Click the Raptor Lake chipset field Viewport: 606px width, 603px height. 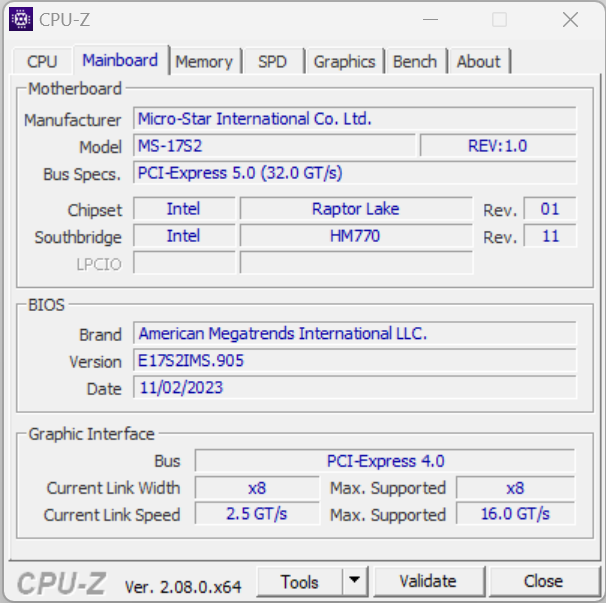(x=356, y=209)
